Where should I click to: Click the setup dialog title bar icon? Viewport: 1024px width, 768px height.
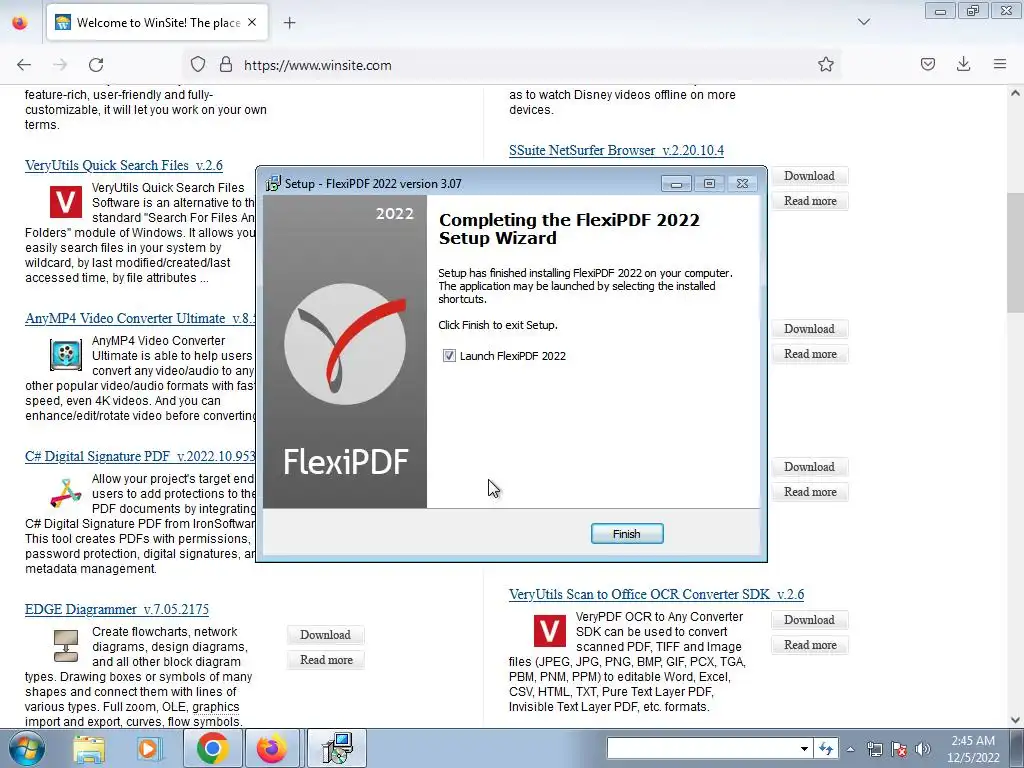click(x=273, y=184)
